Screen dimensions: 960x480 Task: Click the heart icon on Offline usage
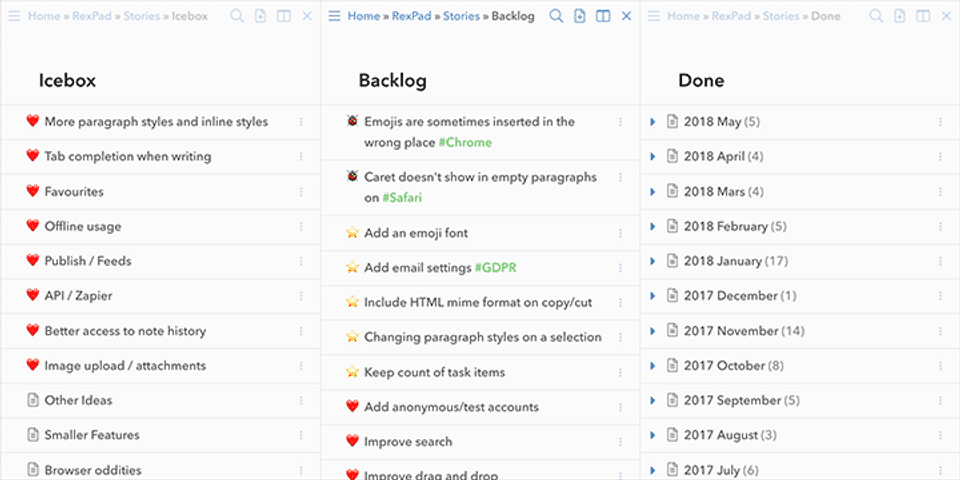click(x=33, y=227)
